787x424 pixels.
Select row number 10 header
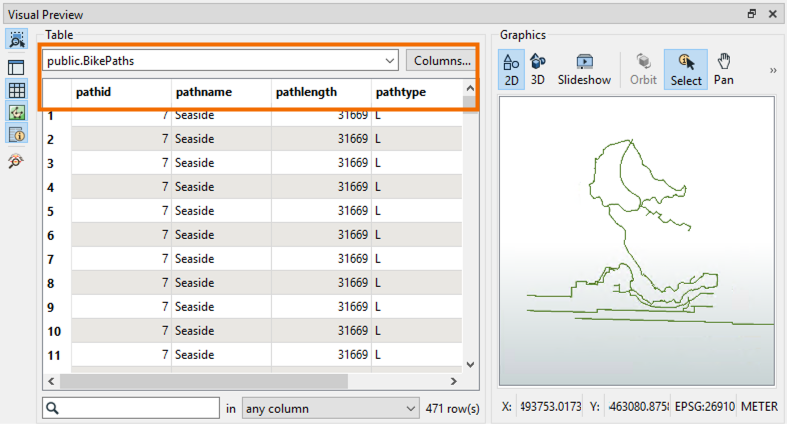tap(57, 331)
